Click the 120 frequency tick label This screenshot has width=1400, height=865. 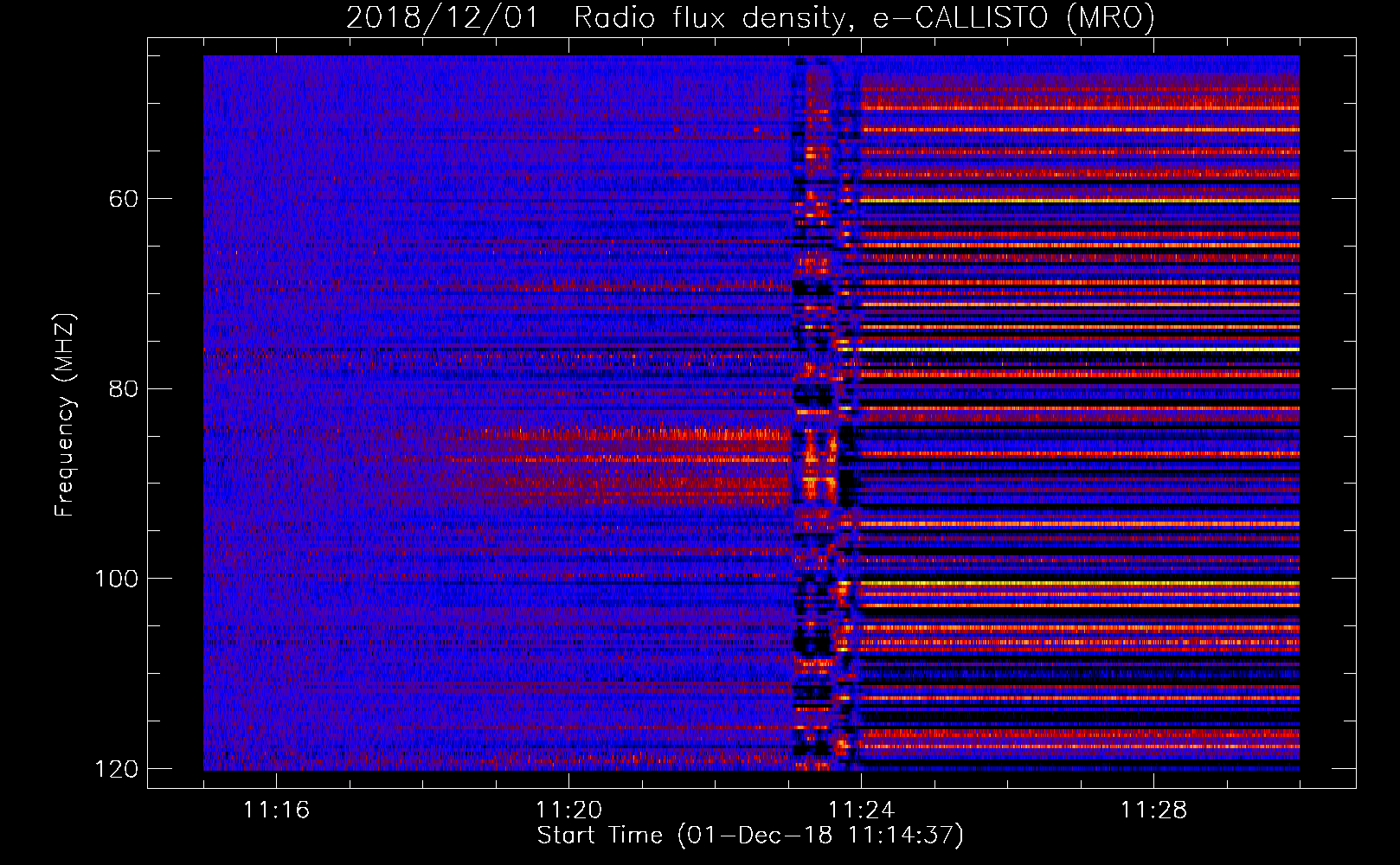(117, 768)
